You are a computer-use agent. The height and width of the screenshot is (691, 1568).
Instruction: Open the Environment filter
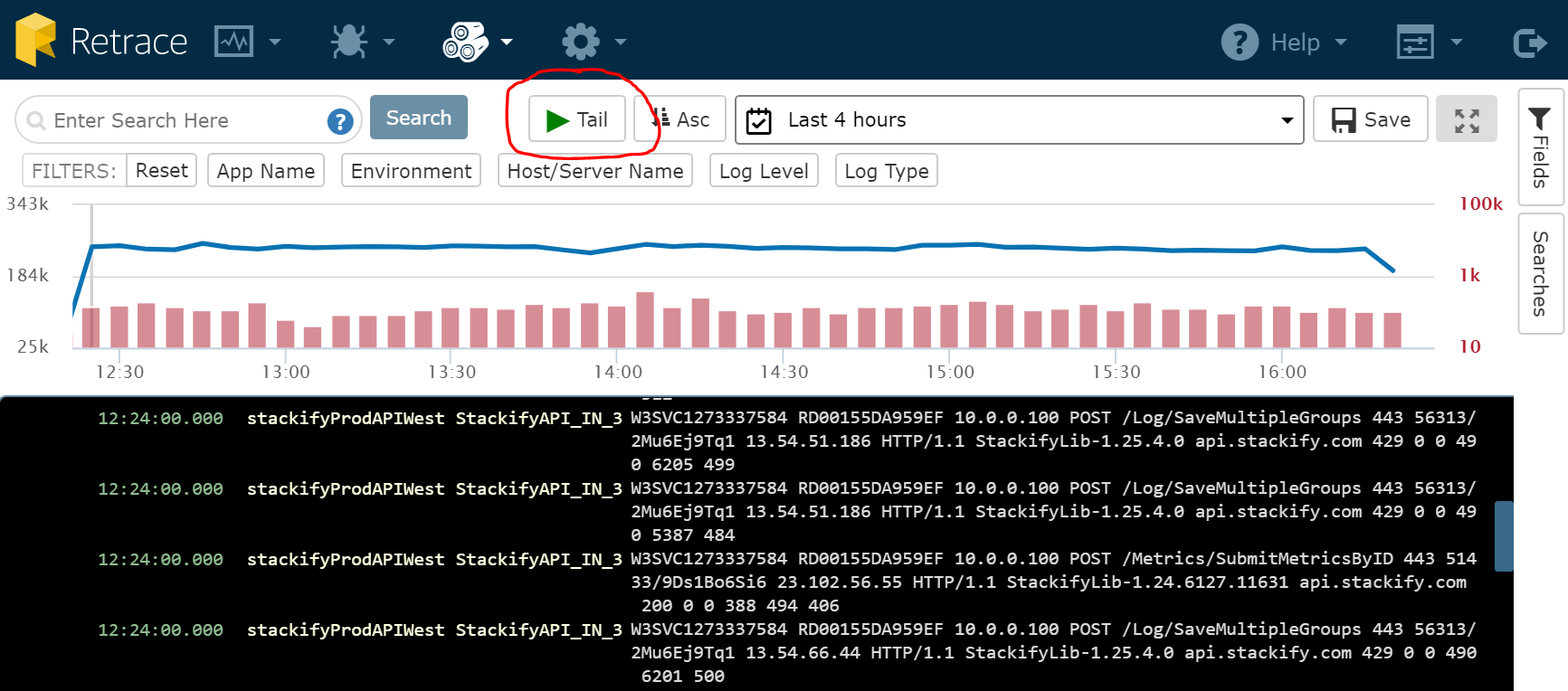click(411, 171)
